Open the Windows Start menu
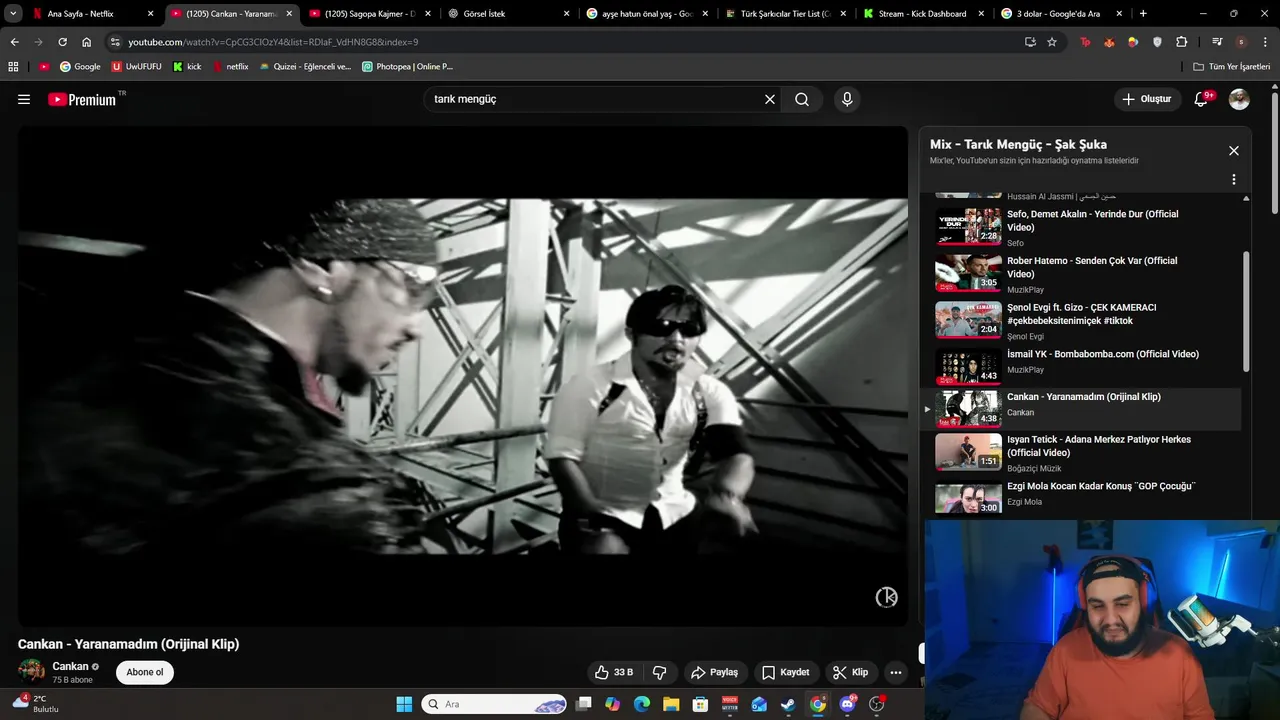 point(404,704)
